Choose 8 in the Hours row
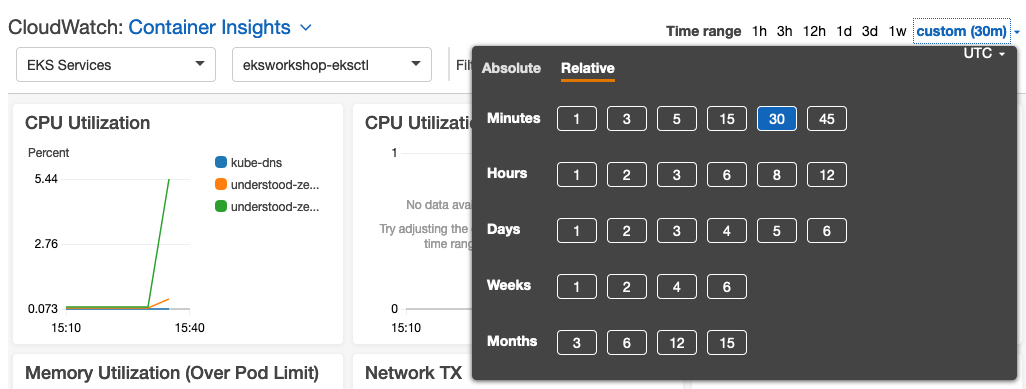 coord(777,175)
